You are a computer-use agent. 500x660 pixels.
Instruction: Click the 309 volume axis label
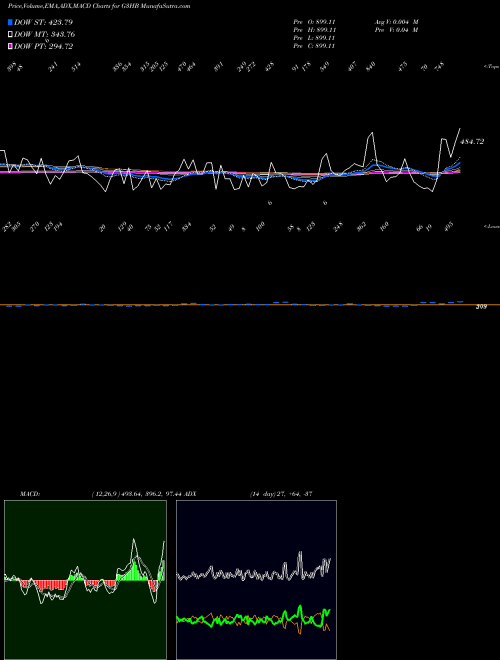(481, 307)
